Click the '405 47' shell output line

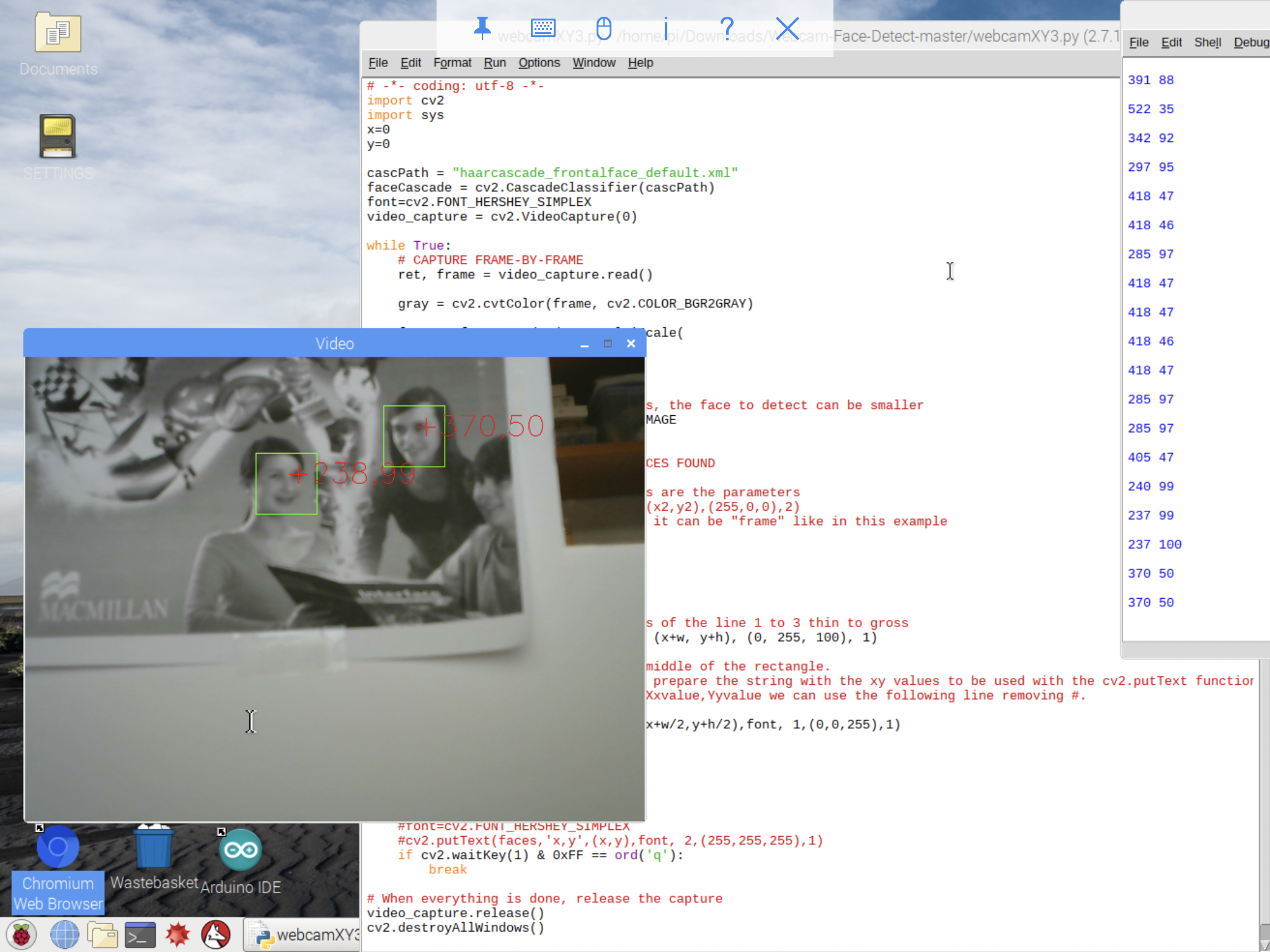(x=1150, y=457)
